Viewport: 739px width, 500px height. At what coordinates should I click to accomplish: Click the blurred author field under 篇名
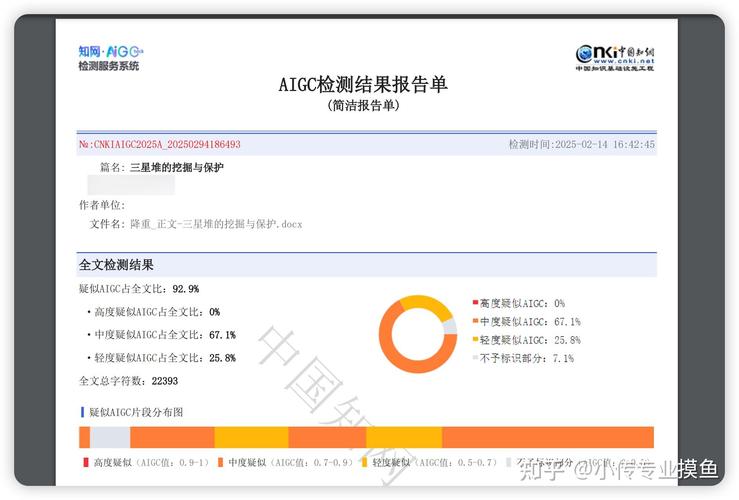[x=131, y=185]
